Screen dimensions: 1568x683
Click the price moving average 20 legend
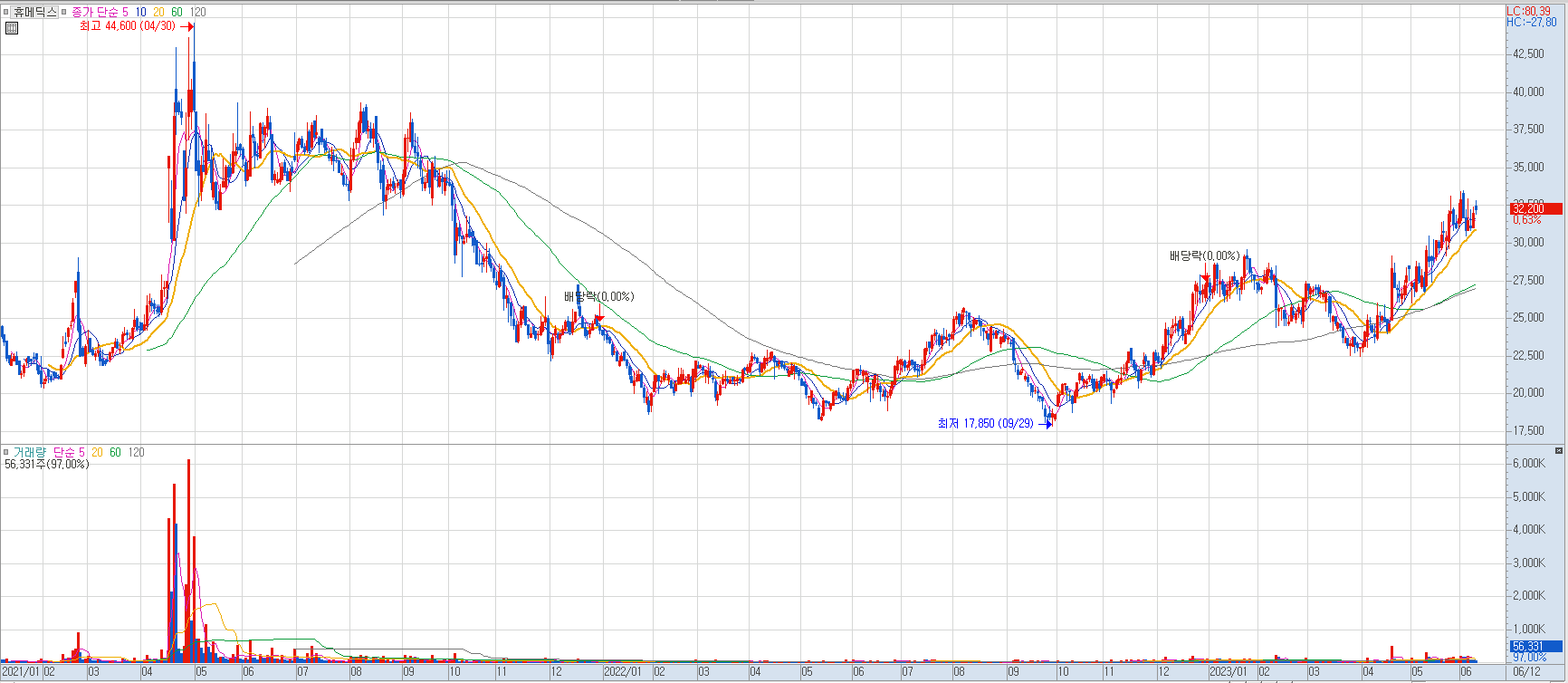click(x=159, y=12)
